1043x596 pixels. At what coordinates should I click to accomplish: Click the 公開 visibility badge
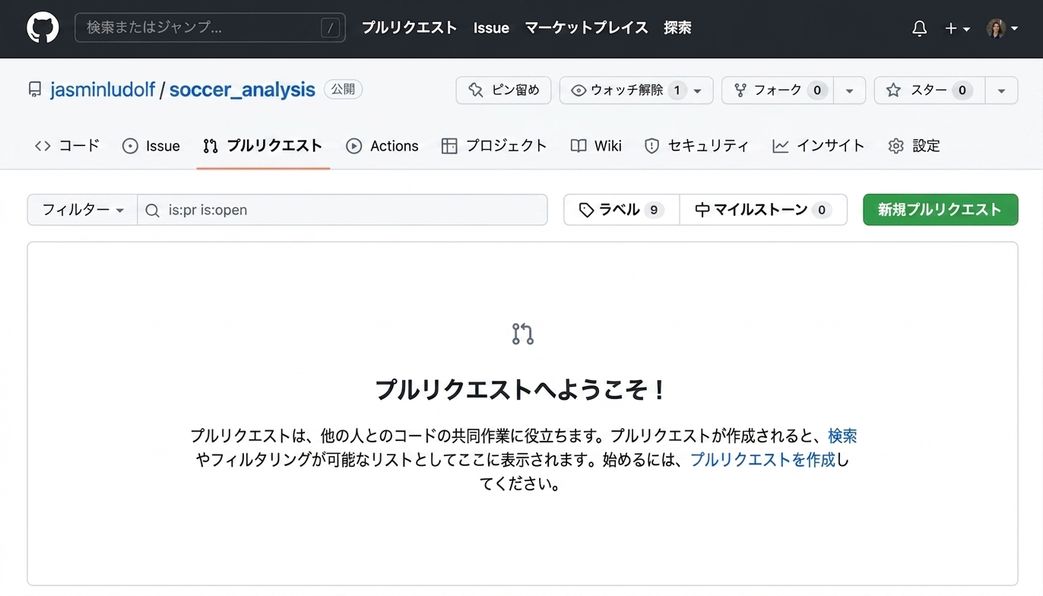(343, 89)
